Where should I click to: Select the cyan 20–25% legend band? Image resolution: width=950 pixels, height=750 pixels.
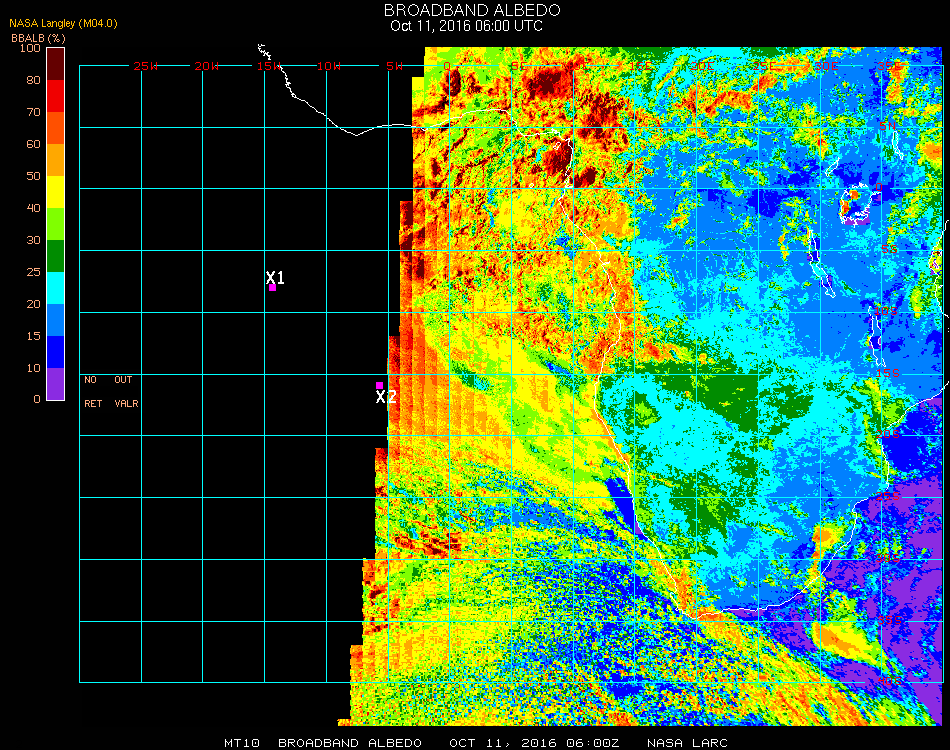pyautogui.click(x=56, y=288)
